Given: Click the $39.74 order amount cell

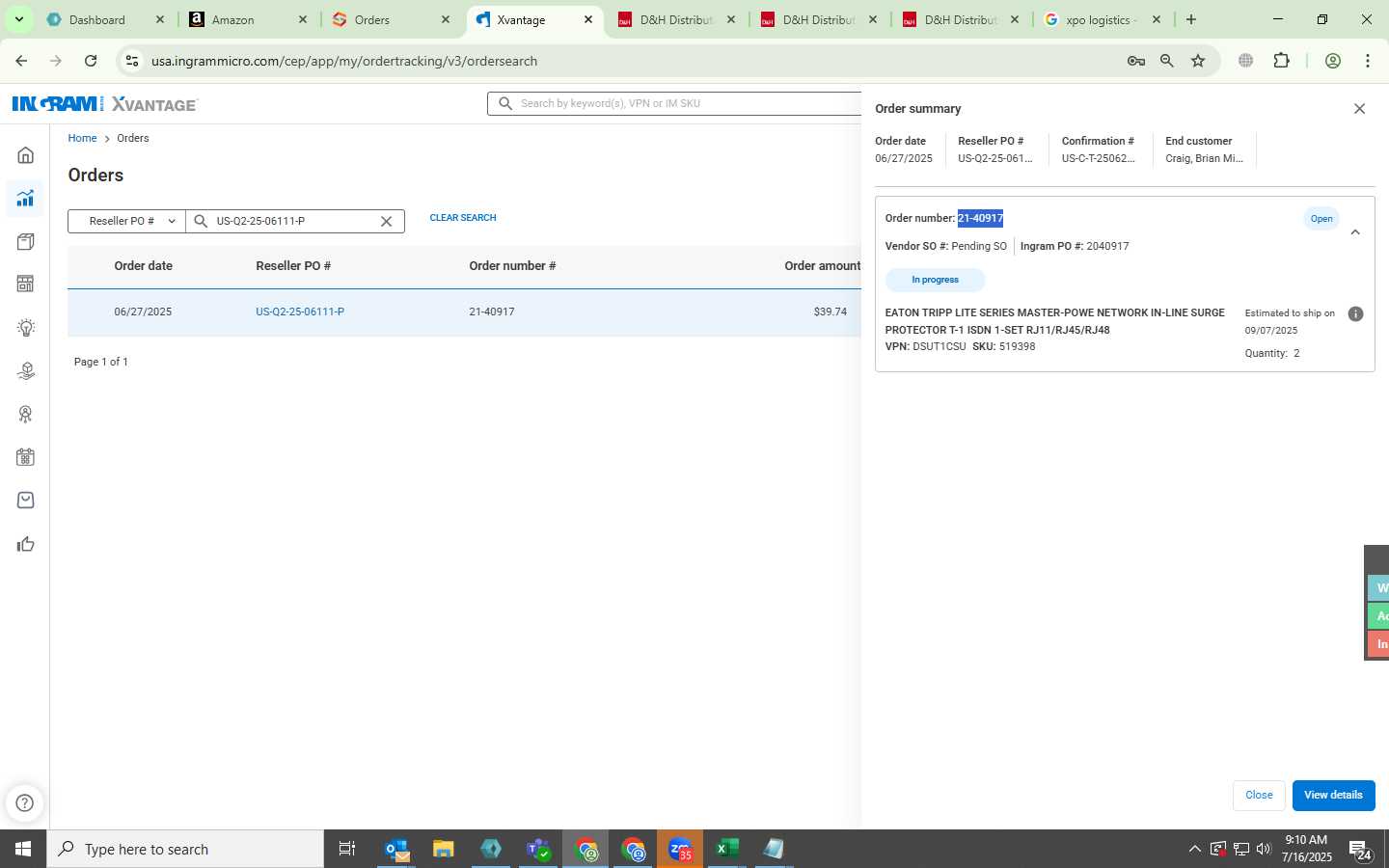Looking at the screenshot, I should click(831, 312).
